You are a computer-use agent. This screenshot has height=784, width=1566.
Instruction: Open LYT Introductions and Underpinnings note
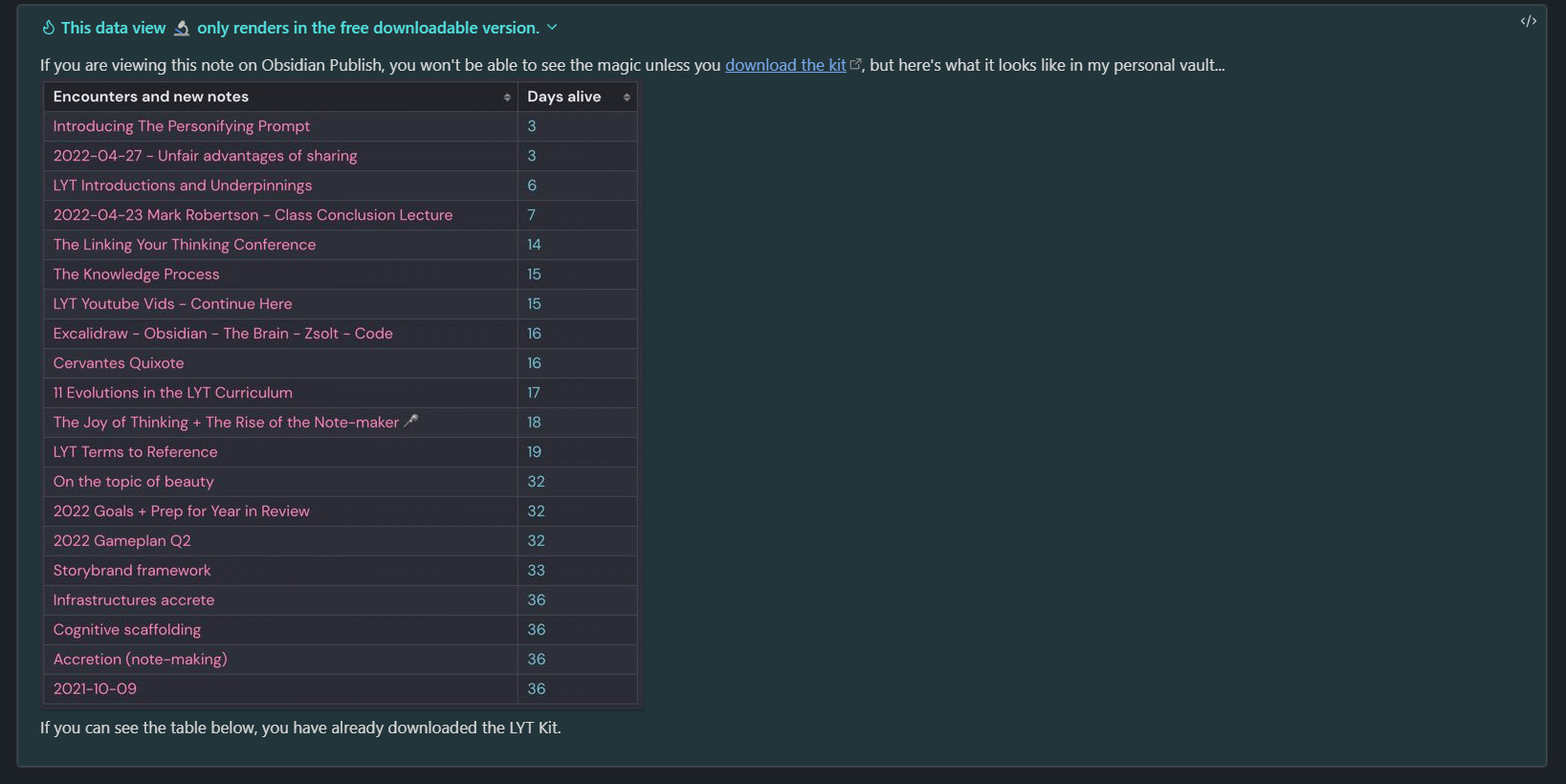[x=183, y=185]
